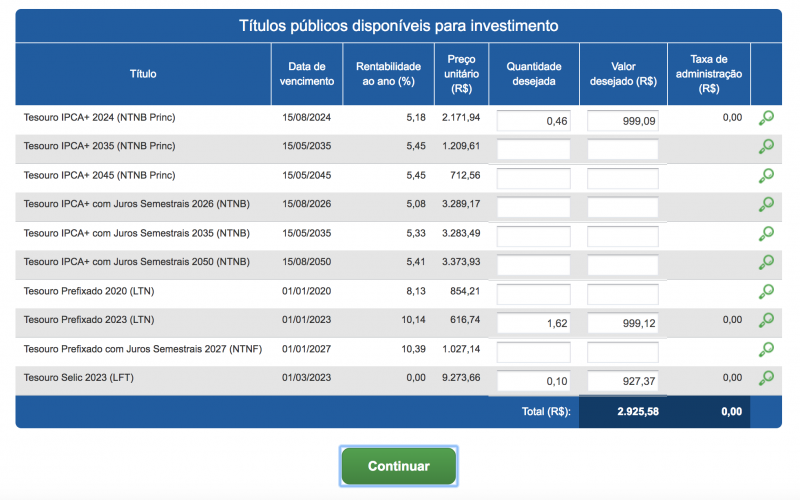Image resolution: width=800 pixels, height=500 pixels.
Task: Click 'Tesouro IPCA+ com Juros Semestrais 2035 (NTNB)'
Action: (137, 233)
